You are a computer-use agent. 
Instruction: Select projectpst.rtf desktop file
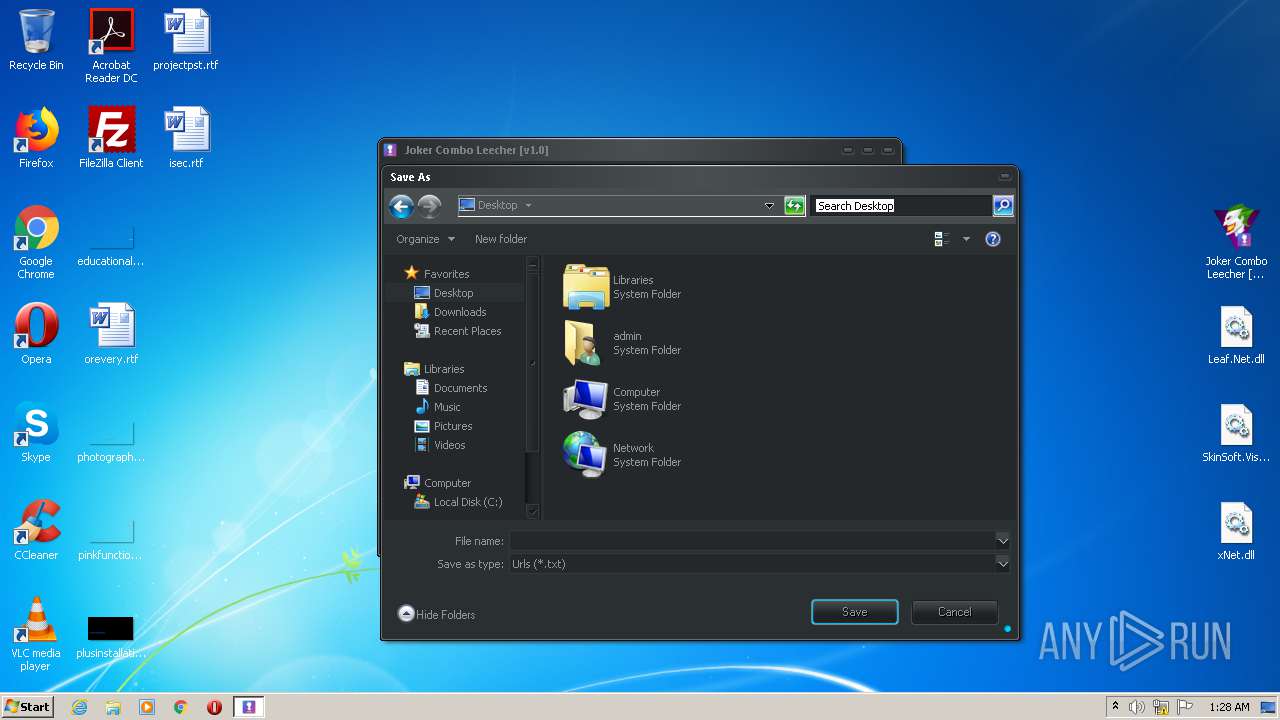tap(186, 40)
